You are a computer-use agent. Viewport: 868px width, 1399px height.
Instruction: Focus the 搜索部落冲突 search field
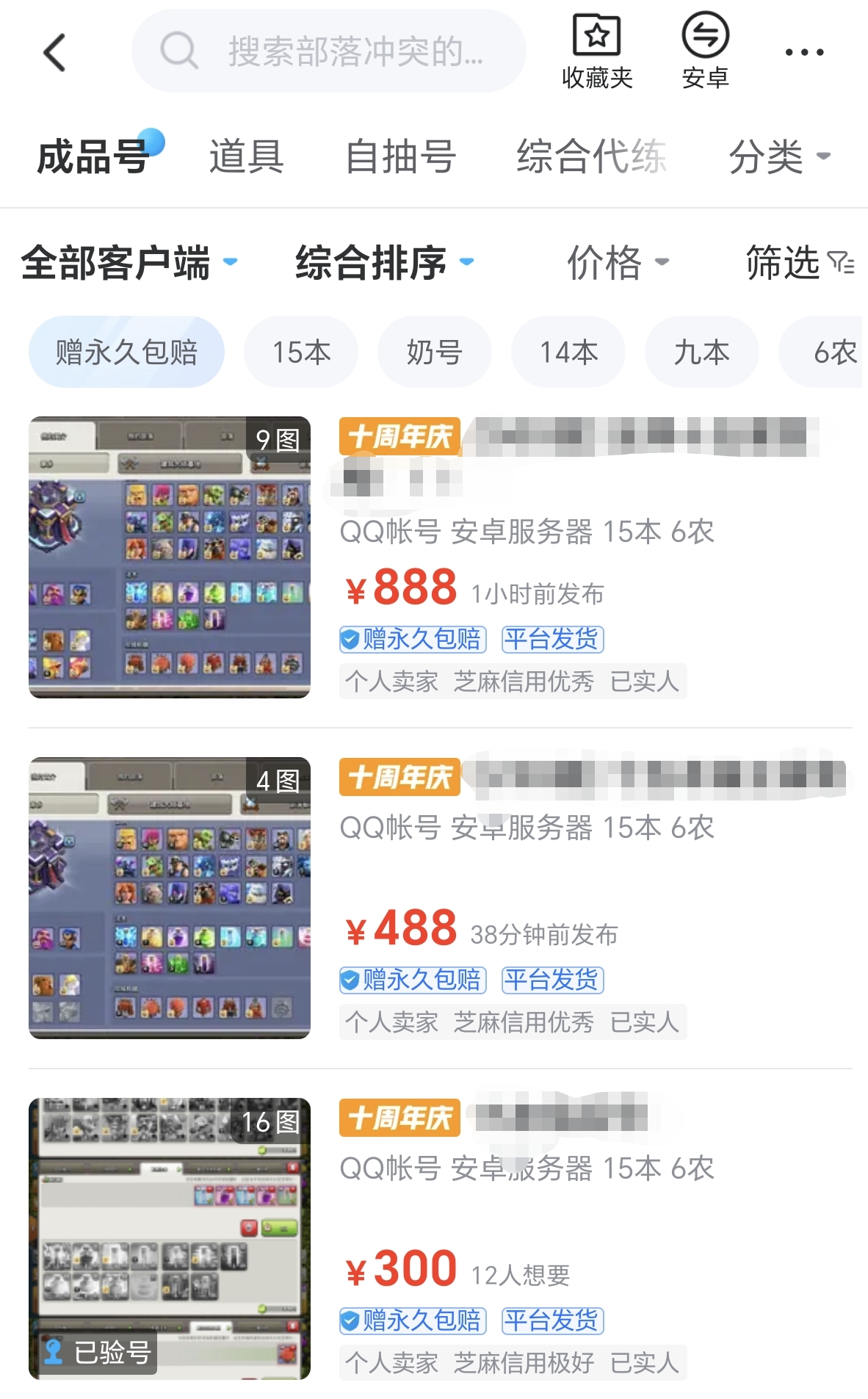pos(329,51)
